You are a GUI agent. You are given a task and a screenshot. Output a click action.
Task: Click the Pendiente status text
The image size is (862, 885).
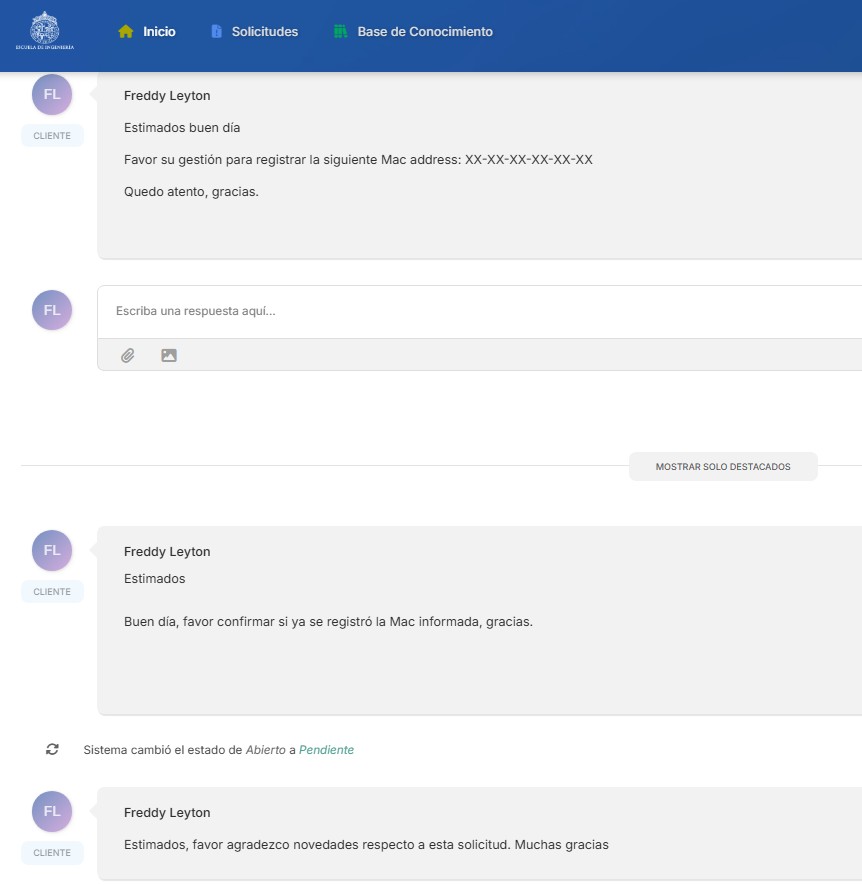pos(326,750)
